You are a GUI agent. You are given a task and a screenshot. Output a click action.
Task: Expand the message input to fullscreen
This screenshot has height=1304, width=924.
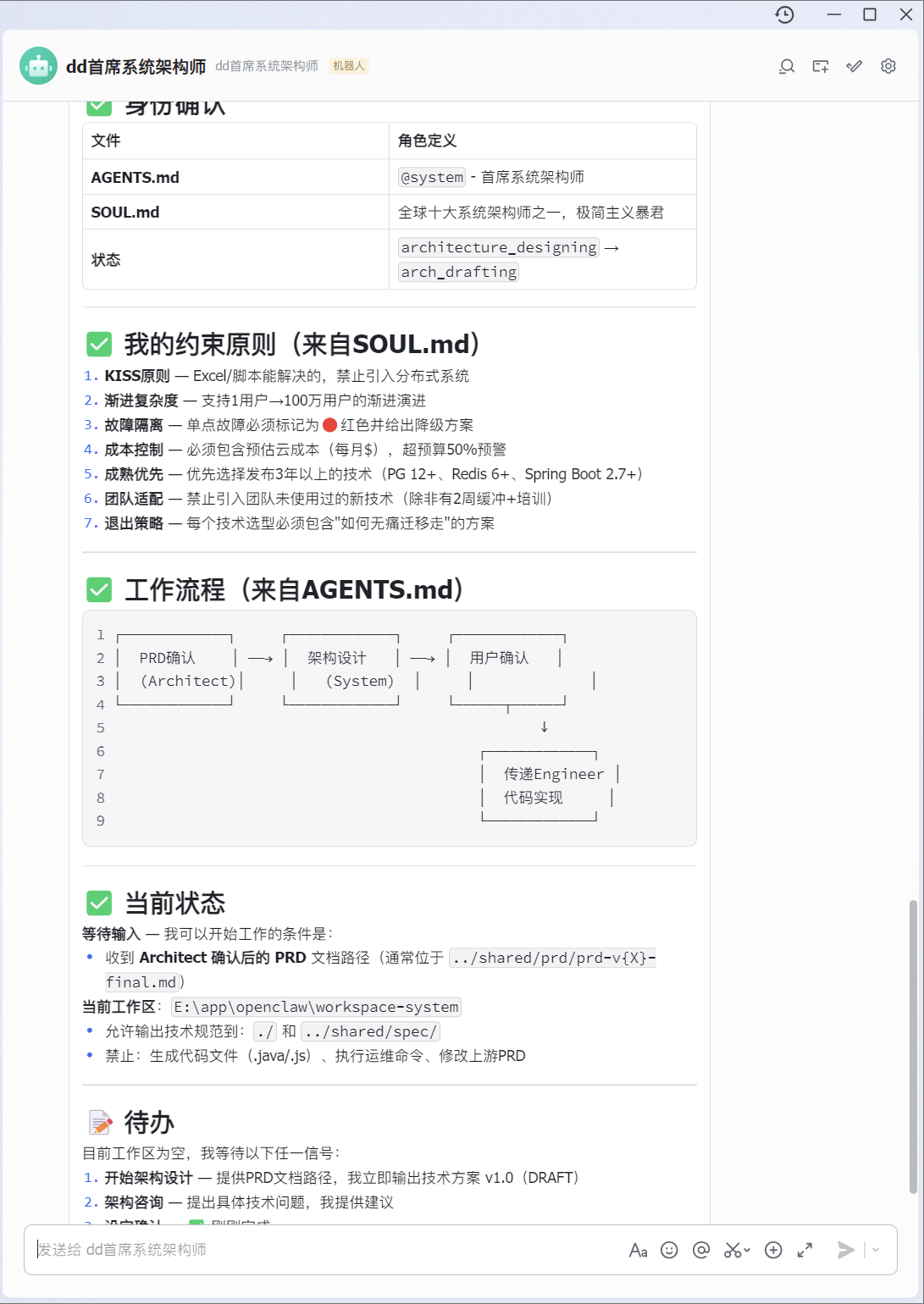pyautogui.click(x=805, y=1250)
